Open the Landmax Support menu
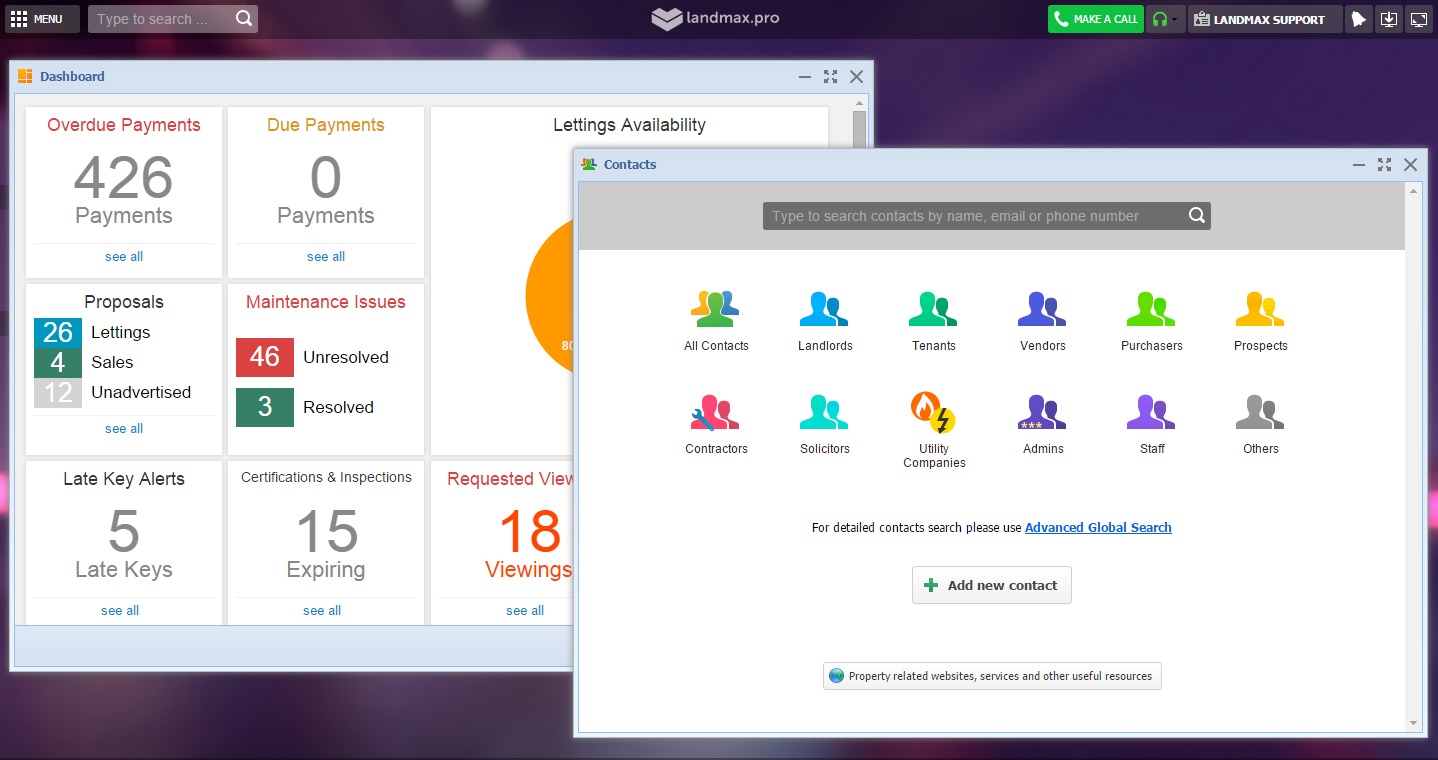 [x=1265, y=19]
